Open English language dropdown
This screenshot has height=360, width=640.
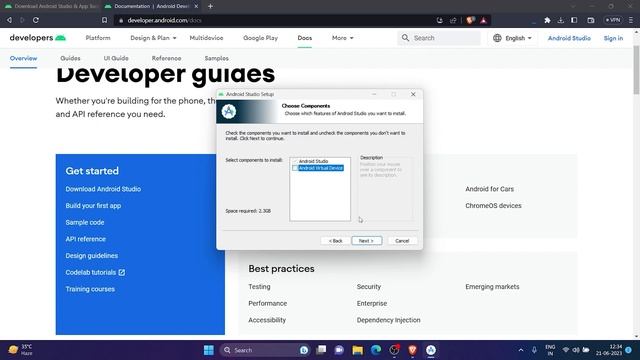(x=513, y=38)
